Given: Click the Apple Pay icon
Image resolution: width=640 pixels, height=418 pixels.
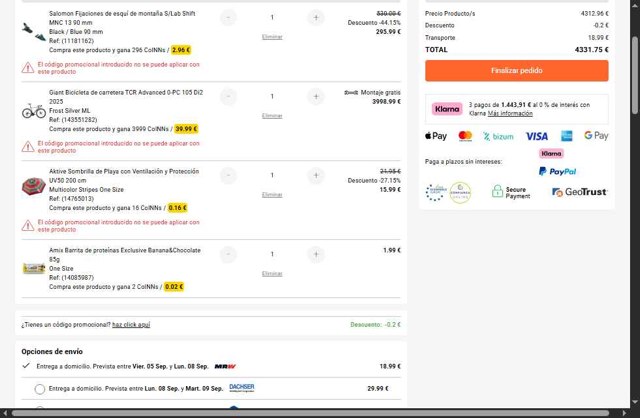Looking at the screenshot, I should pos(436,136).
